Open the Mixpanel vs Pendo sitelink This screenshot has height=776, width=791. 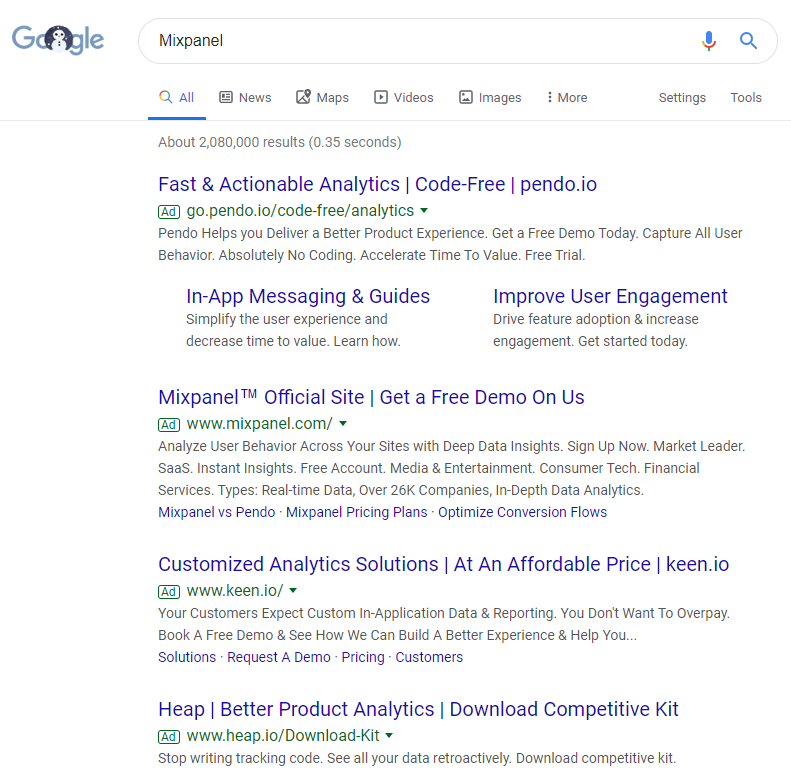click(x=216, y=512)
